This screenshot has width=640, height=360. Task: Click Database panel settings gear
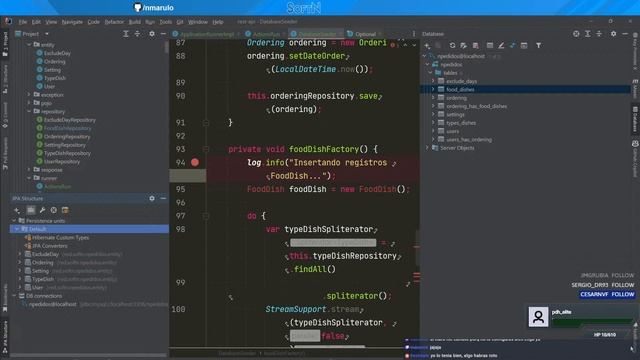click(x=613, y=34)
